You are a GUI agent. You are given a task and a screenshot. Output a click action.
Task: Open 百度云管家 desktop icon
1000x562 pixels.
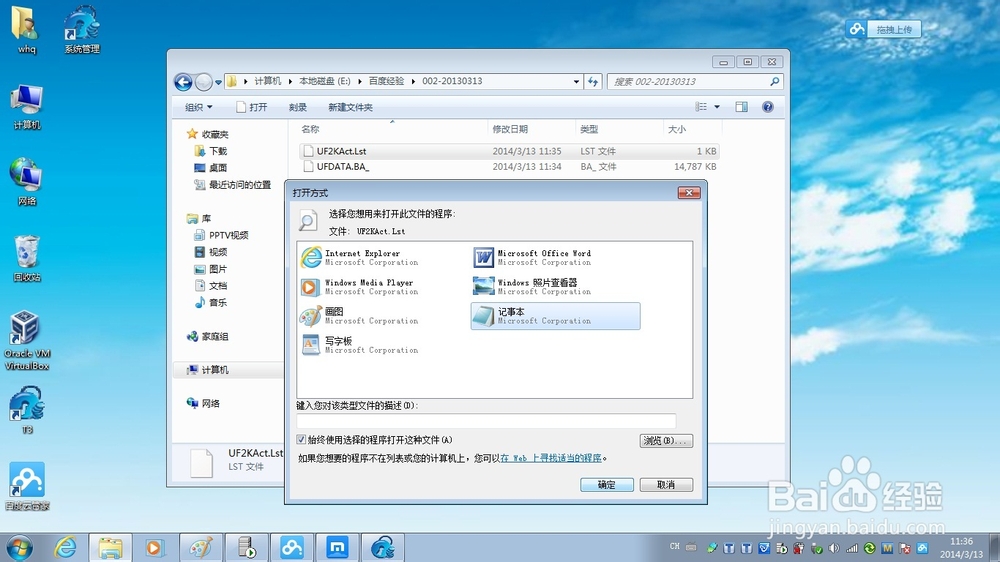pyautogui.click(x=27, y=487)
